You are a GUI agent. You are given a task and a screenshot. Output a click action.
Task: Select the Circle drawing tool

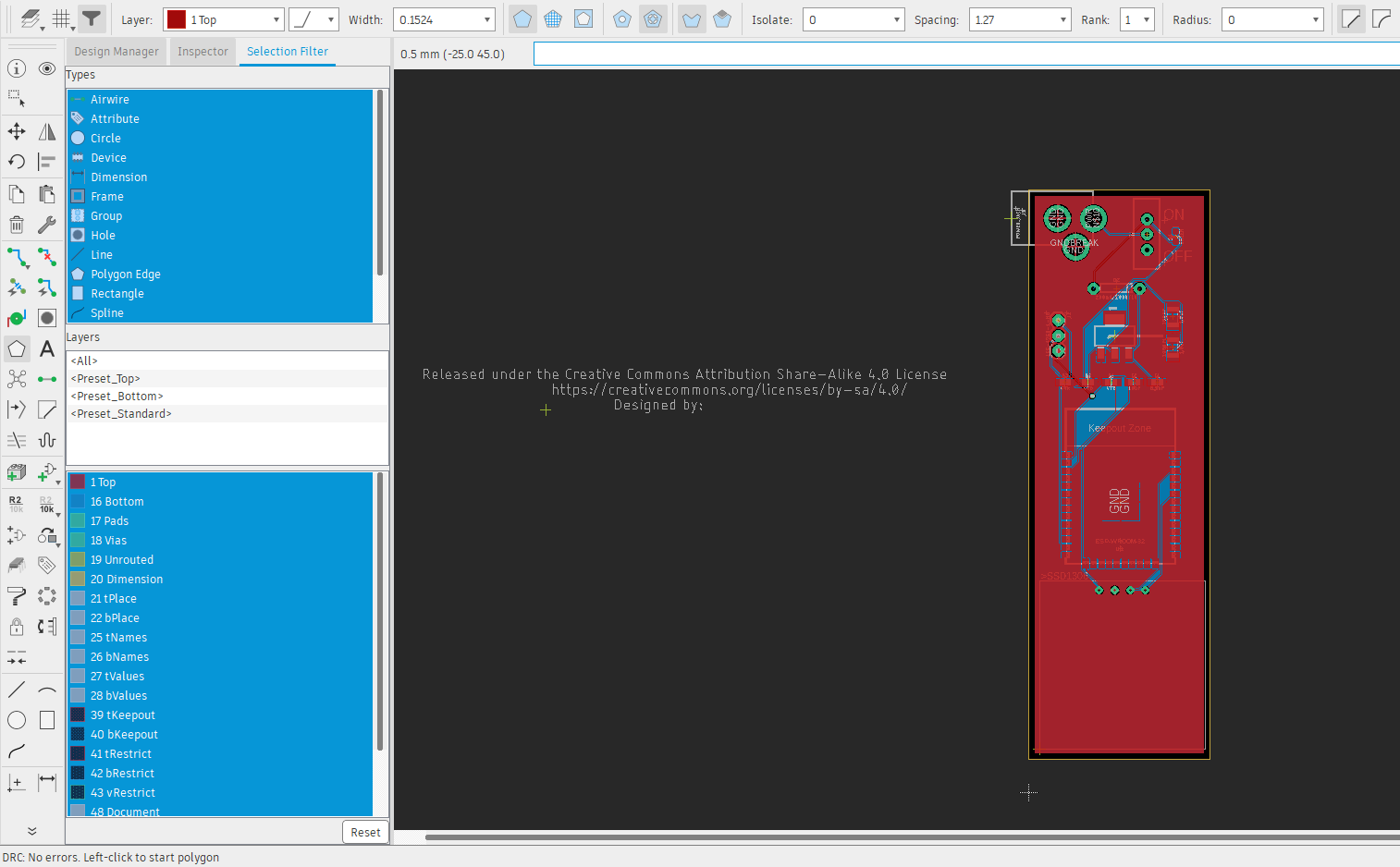click(17, 720)
